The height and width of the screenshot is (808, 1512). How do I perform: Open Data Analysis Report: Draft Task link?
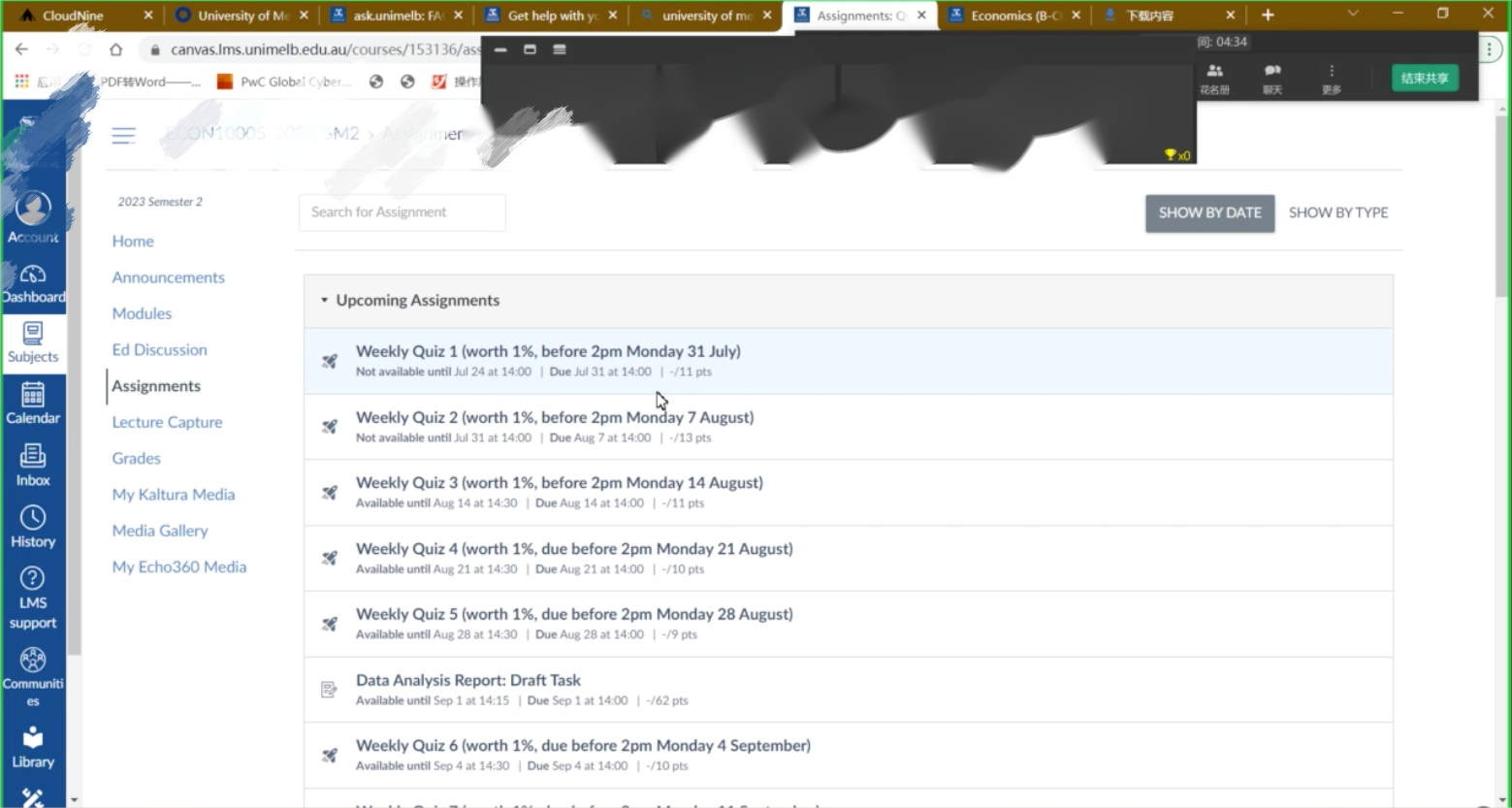pos(467,680)
